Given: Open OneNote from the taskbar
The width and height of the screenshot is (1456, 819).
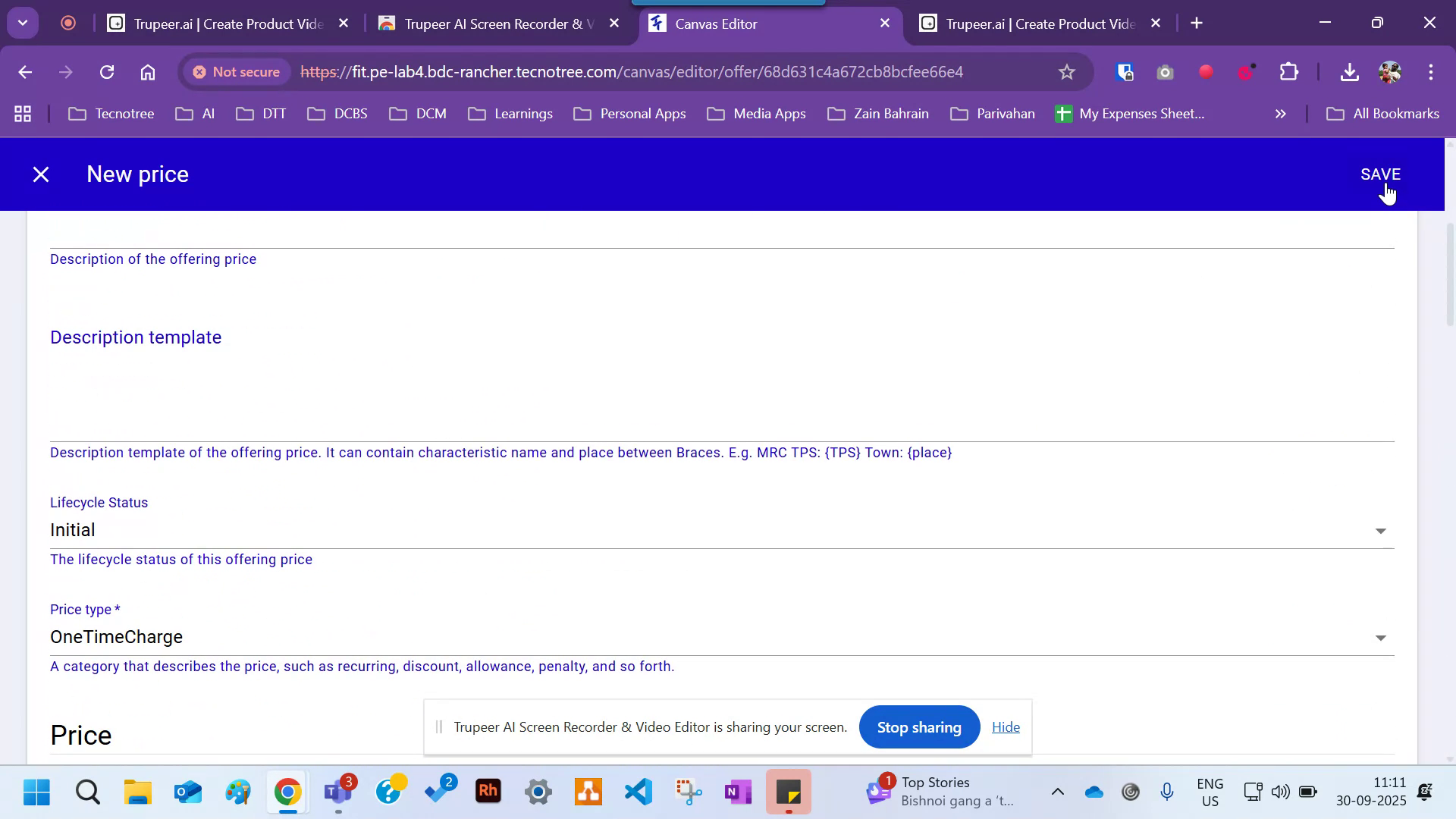Looking at the screenshot, I should click(738, 792).
